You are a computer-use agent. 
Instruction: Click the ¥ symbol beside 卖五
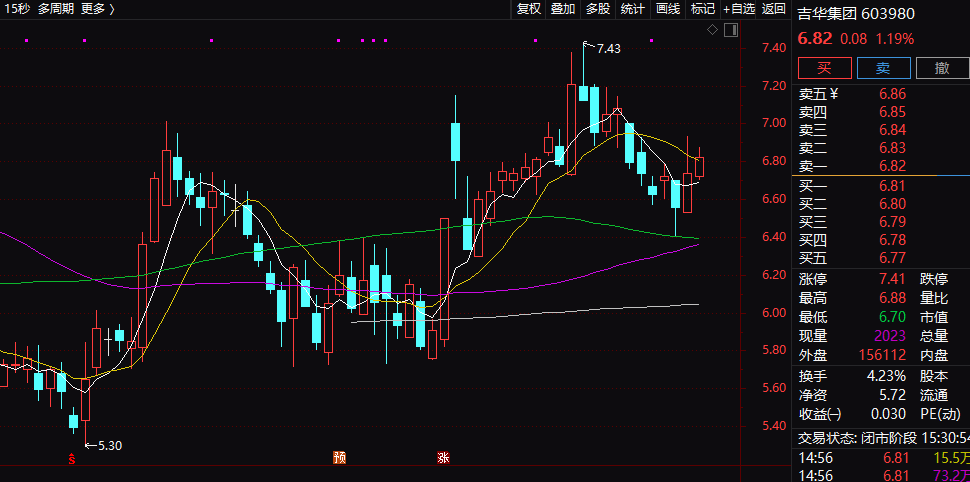[x=834, y=94]
